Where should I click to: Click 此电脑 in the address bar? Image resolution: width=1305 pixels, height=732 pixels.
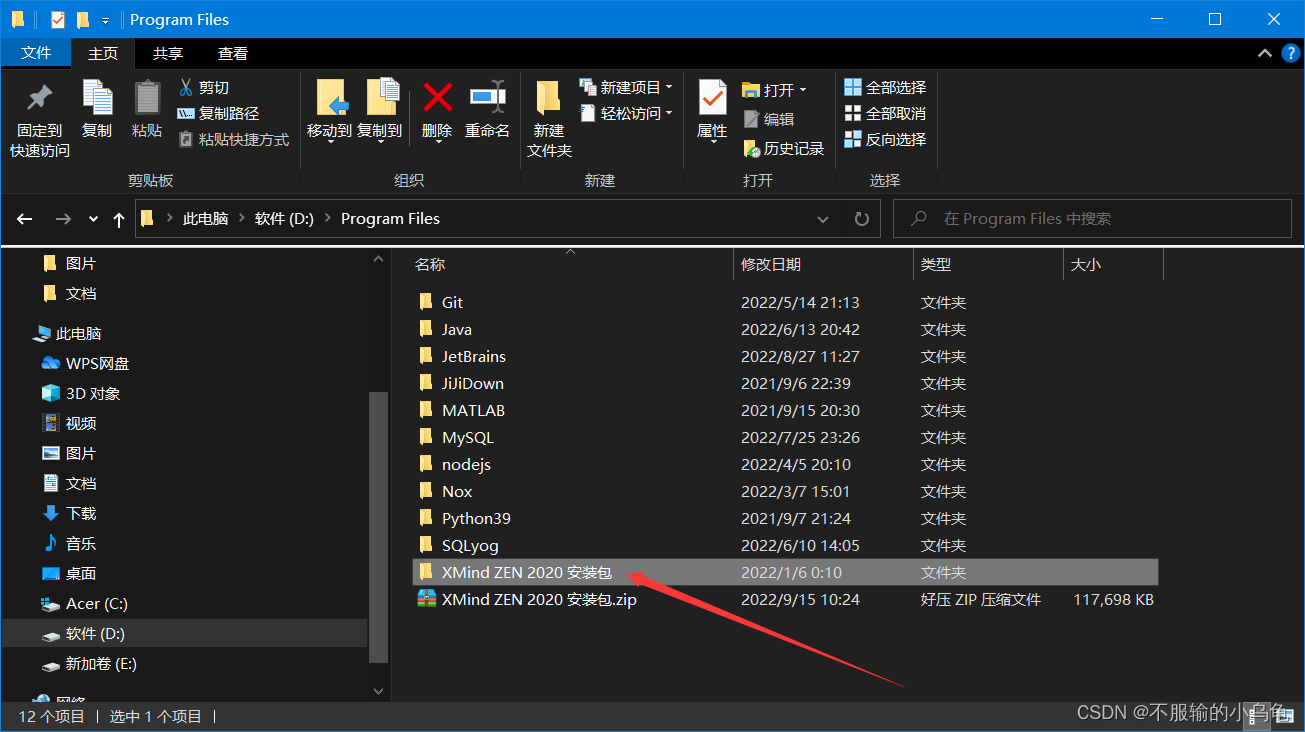pos(205,219)
